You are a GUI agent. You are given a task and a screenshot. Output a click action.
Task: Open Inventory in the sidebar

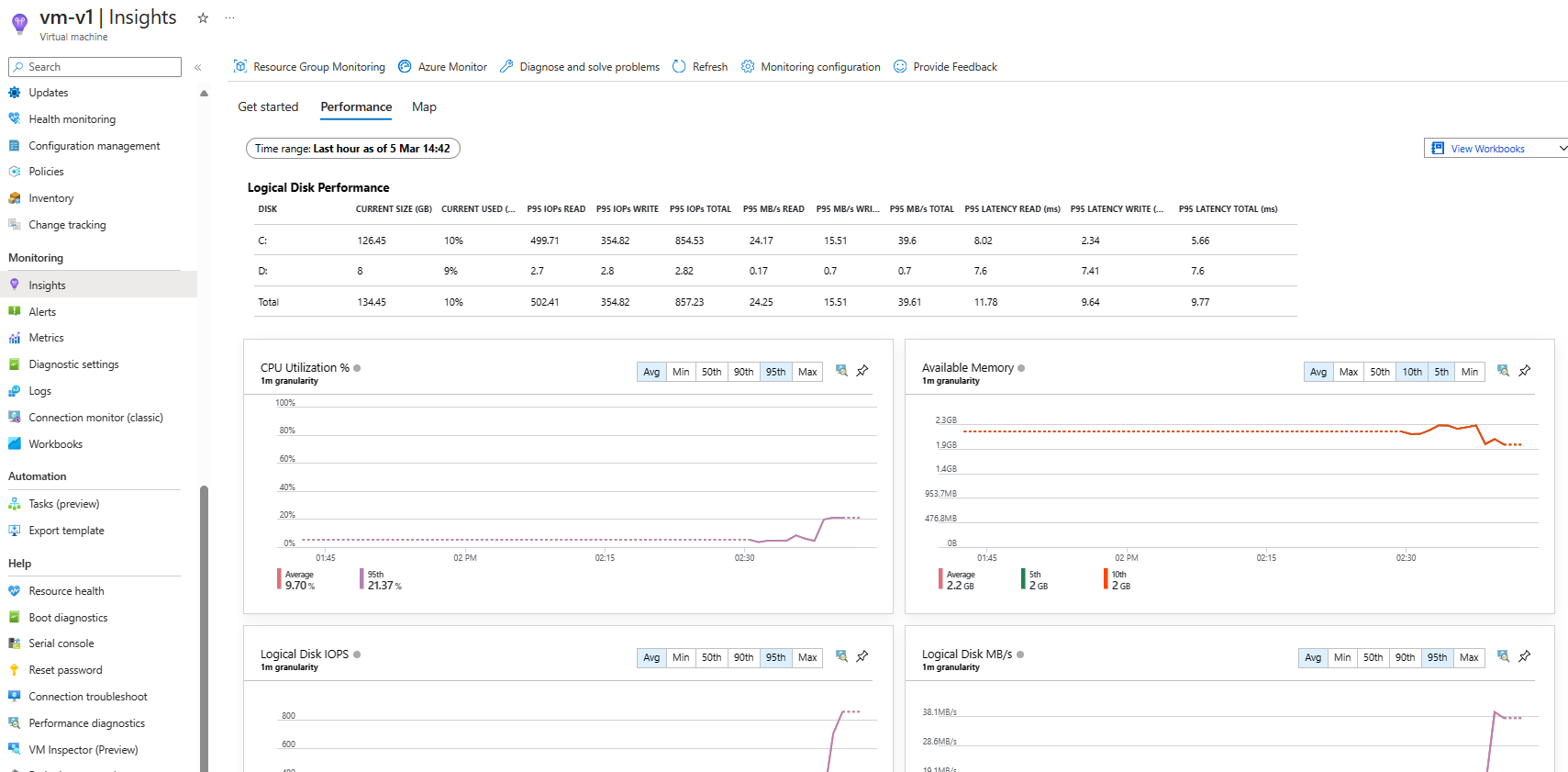[x=50, y=198]
